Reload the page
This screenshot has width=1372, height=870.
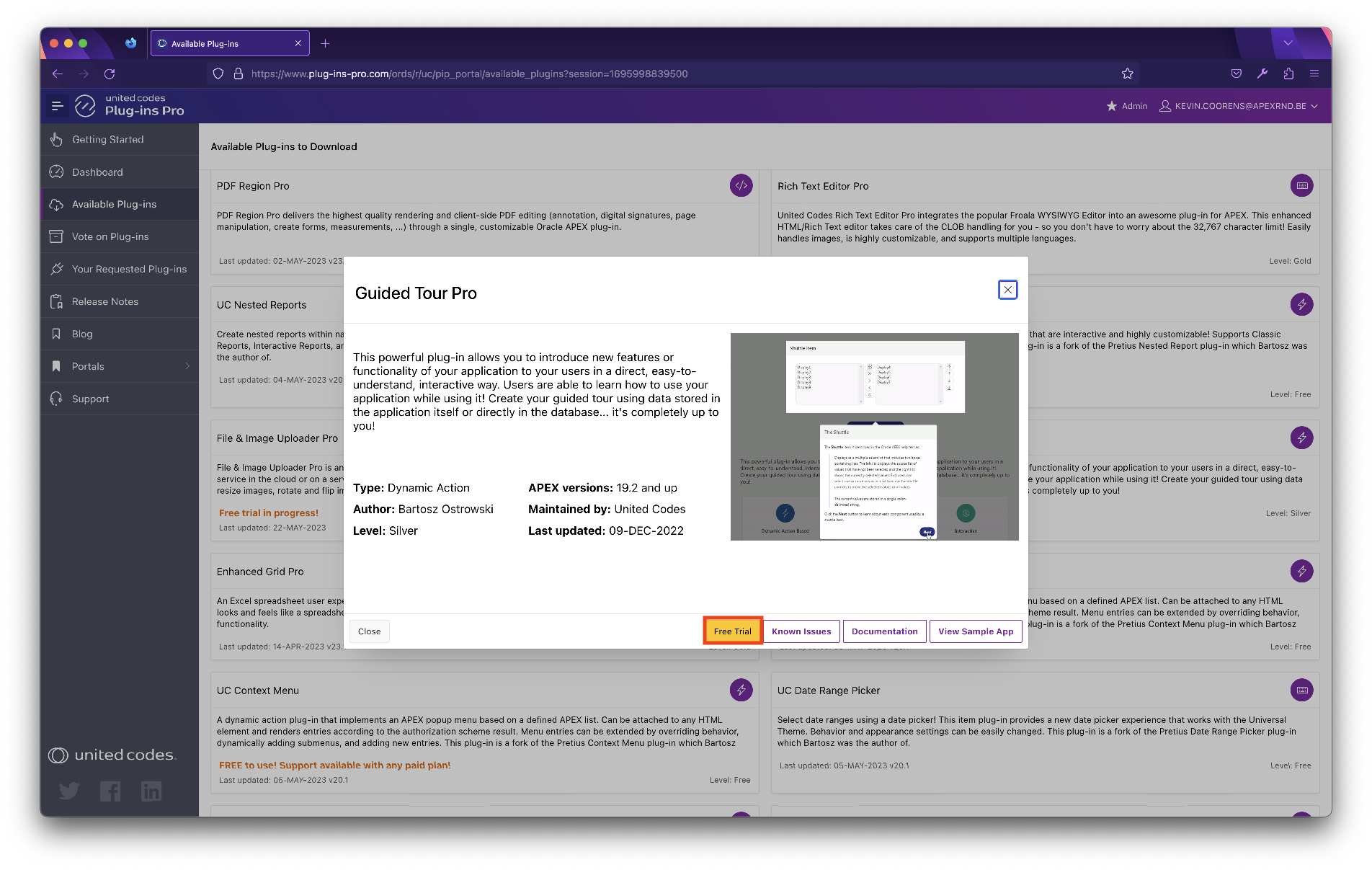110,74
